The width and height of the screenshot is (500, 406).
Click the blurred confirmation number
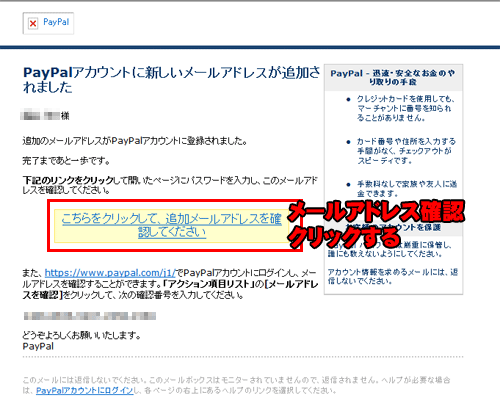click(x=90, y=316)
